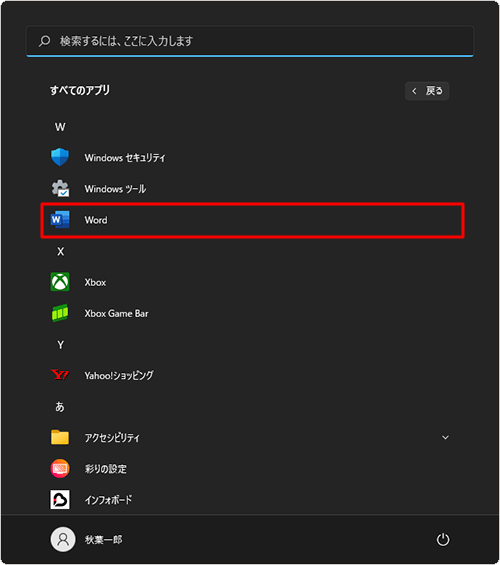Image resolution: width=500 pixels, height=565 pixels.
Task: Click the Word app label
Action: 96,220
